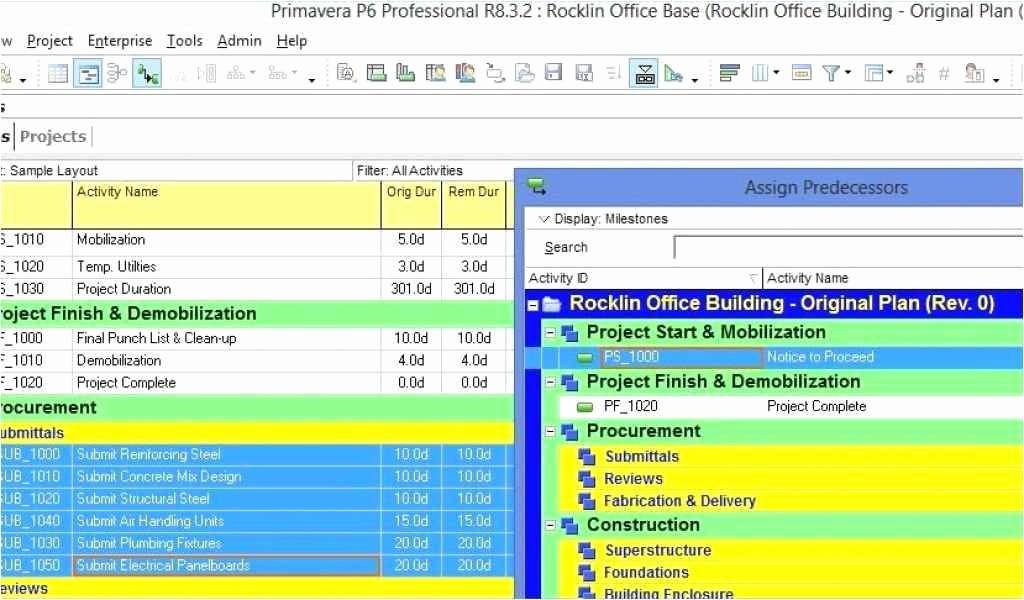Click the columns icon in toolbar
The image size is (1024, 600).
pyautogui.click(x=760, y=73)
